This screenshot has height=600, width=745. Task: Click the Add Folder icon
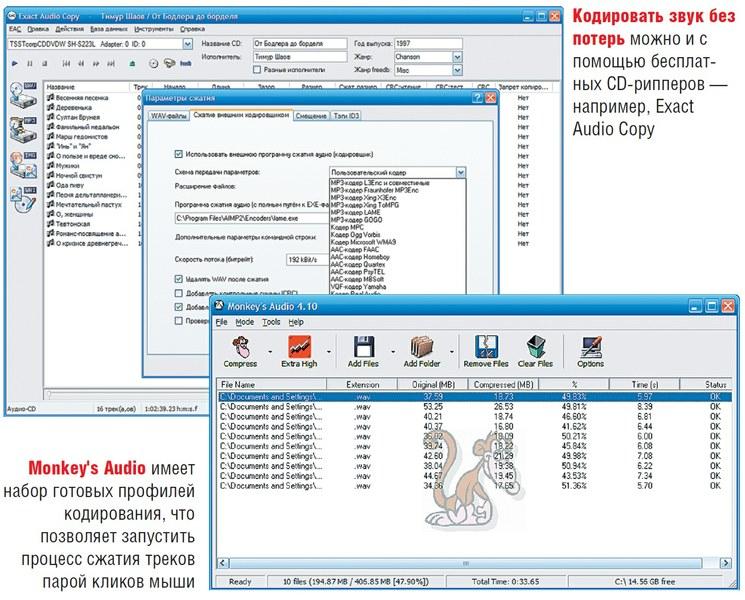421,347
